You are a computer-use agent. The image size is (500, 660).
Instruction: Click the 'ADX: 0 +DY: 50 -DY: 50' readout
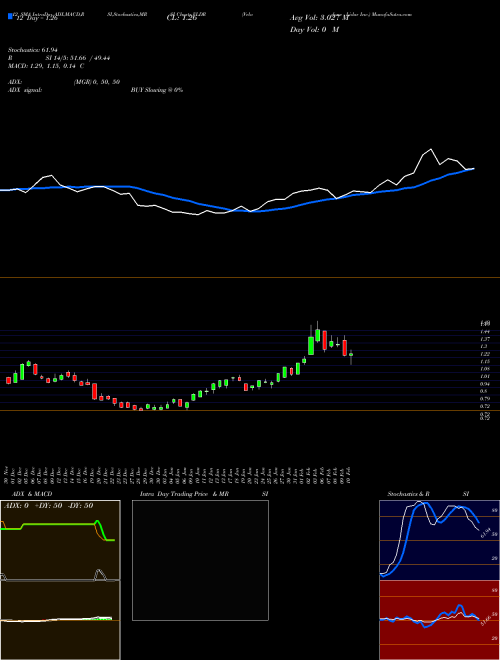click(48, 505)
